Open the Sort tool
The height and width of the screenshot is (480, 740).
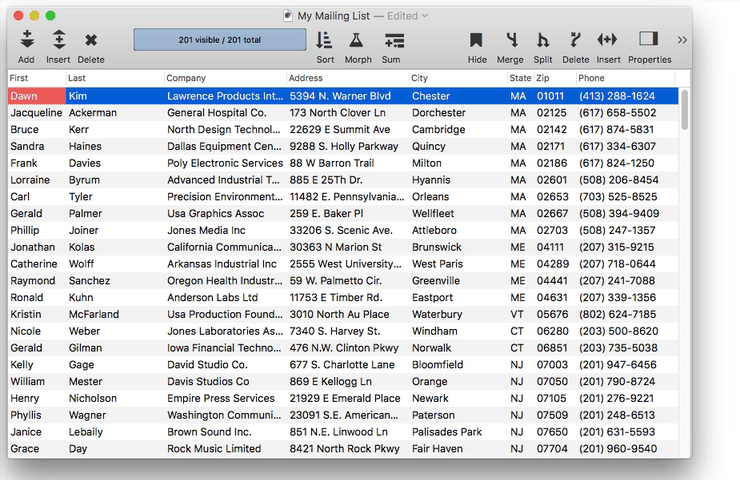tap(325, 40)
